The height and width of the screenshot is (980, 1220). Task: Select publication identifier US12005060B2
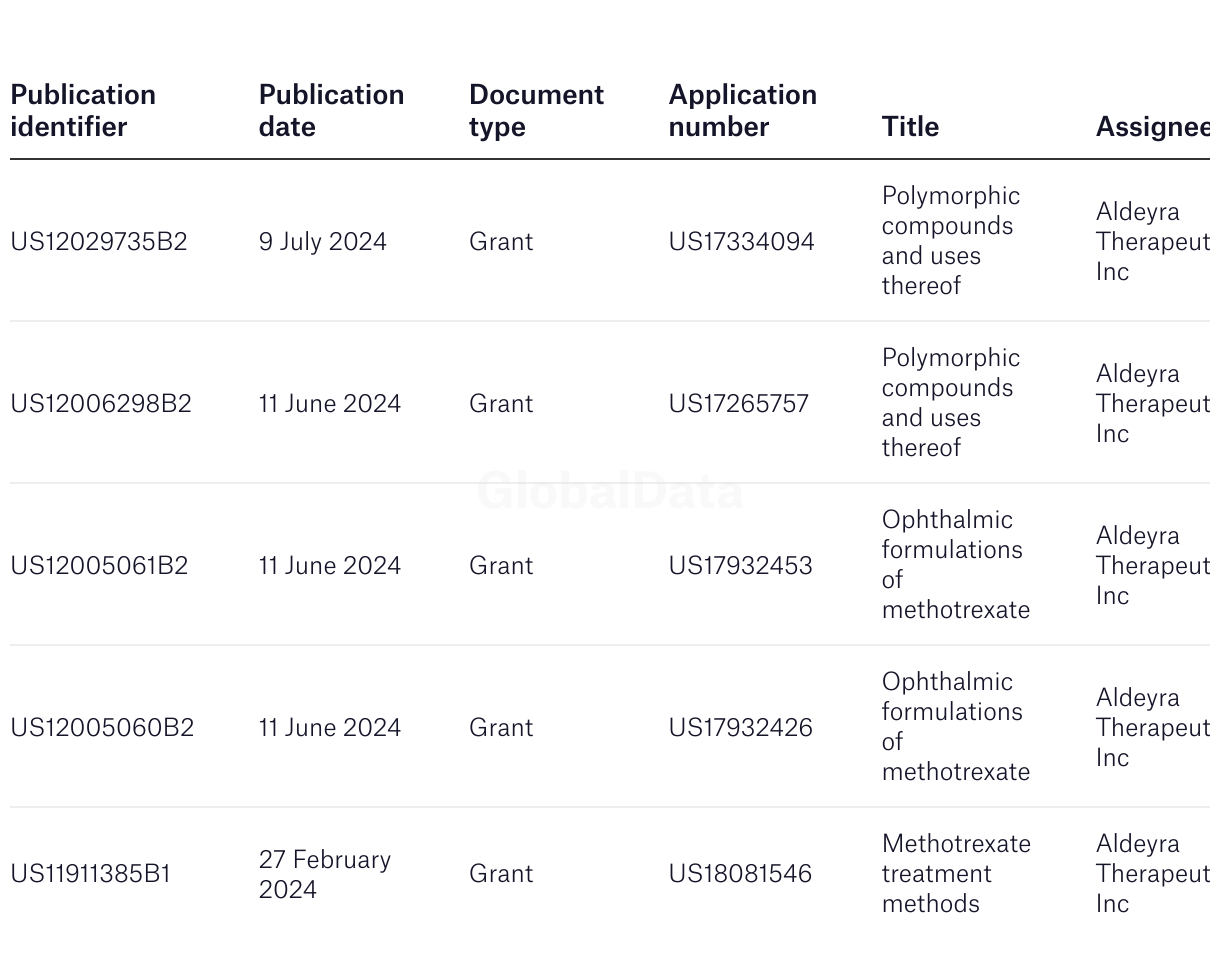(x=102, y=728)
